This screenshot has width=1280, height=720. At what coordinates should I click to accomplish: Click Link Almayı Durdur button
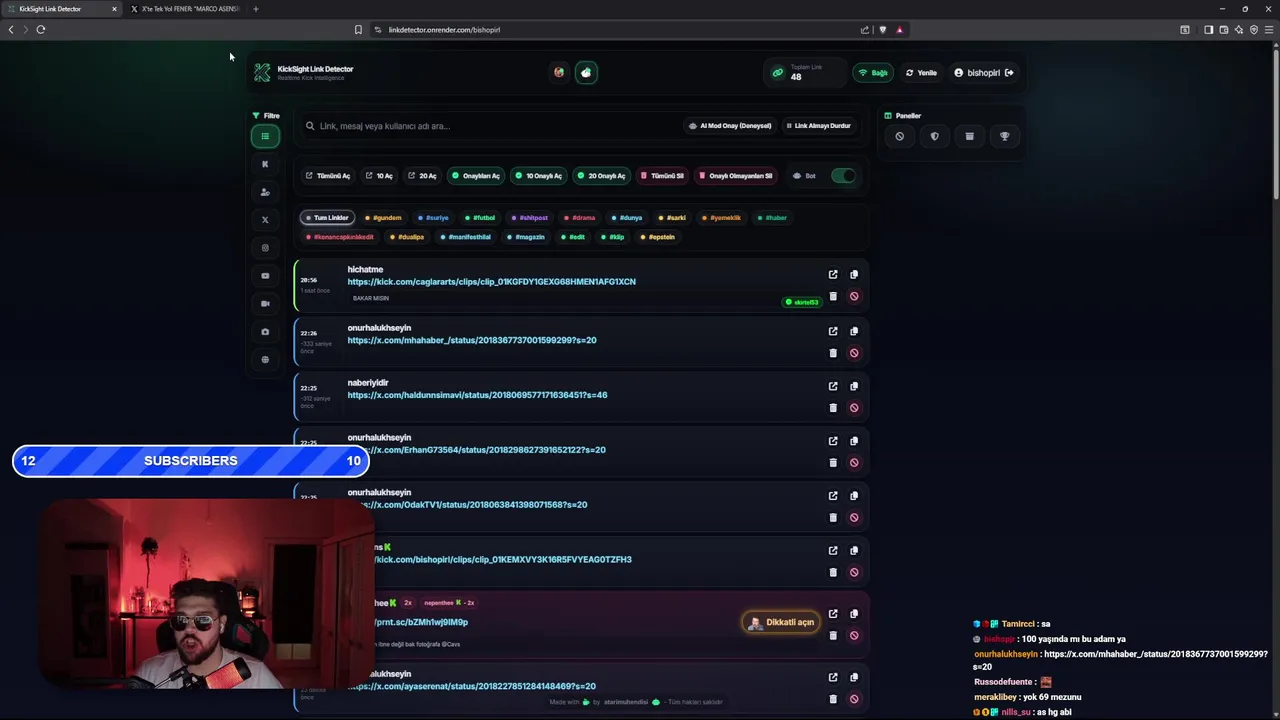point(818,126)
